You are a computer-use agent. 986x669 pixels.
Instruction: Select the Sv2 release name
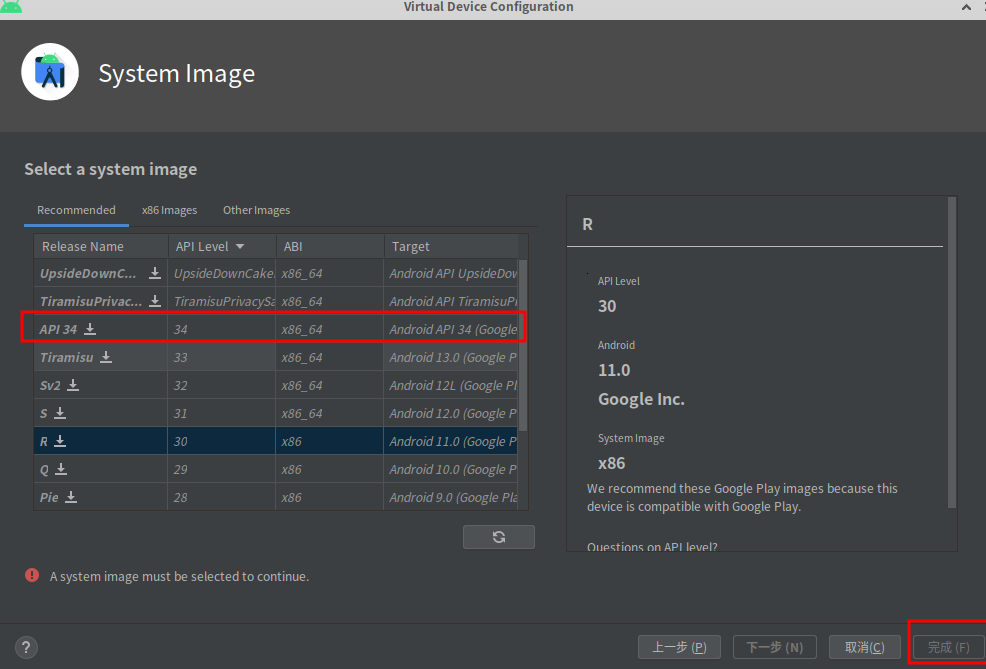(50, 385)
